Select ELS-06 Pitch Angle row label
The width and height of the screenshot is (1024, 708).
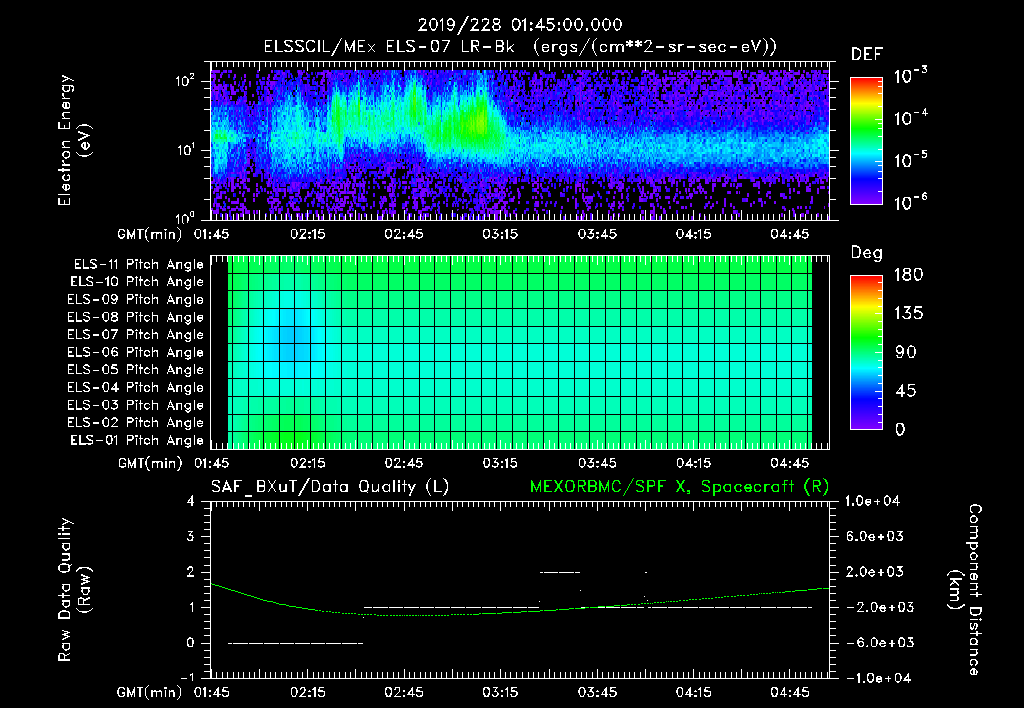click(x=135, y=352)
